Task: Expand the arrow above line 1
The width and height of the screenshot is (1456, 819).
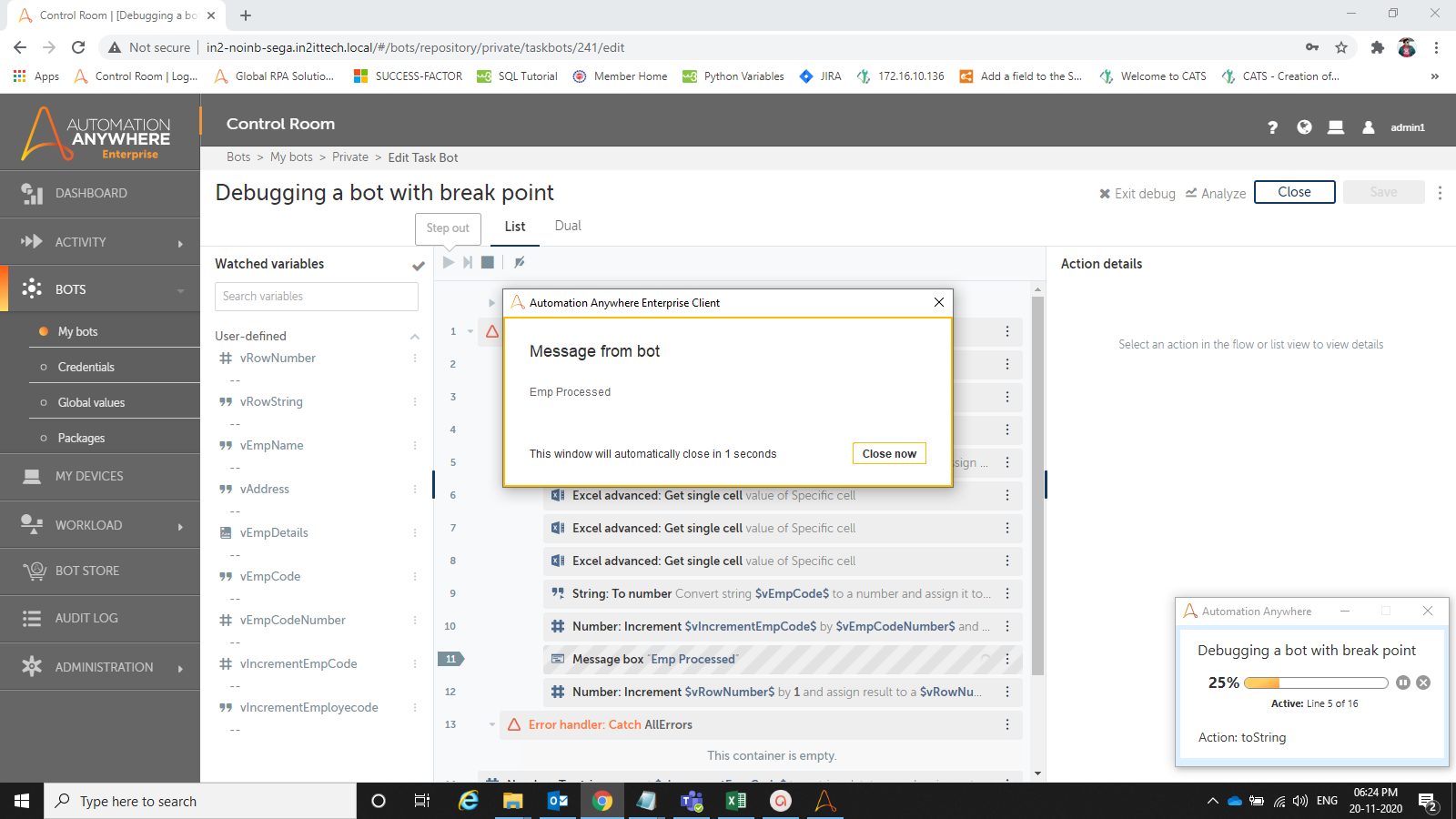Action: click(492, 303)
